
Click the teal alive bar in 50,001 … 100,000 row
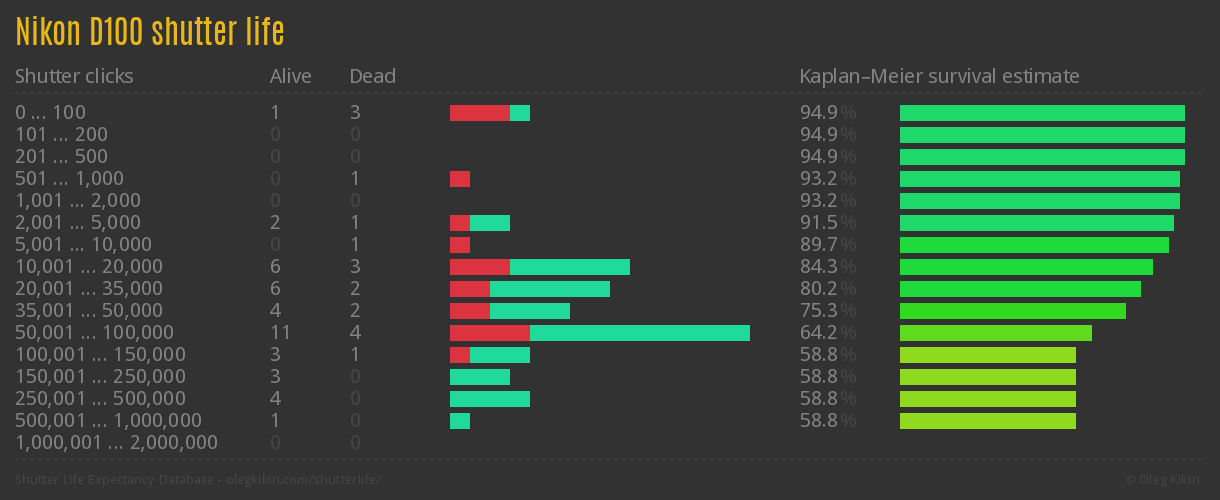click(x=639, y=333)
